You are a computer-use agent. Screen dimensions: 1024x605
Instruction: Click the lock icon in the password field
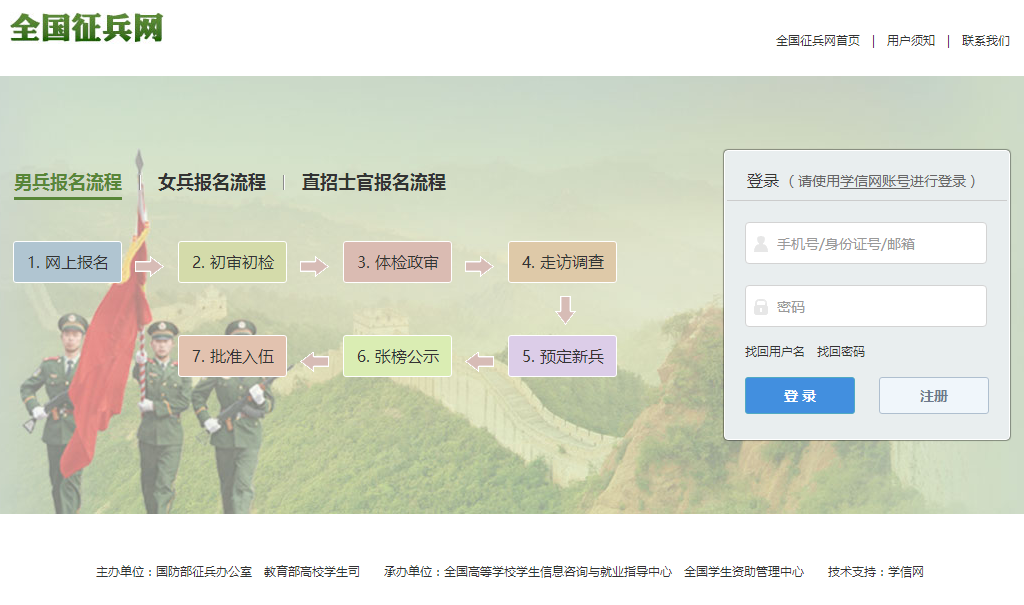pyautogui.click(x=762, y=305)
